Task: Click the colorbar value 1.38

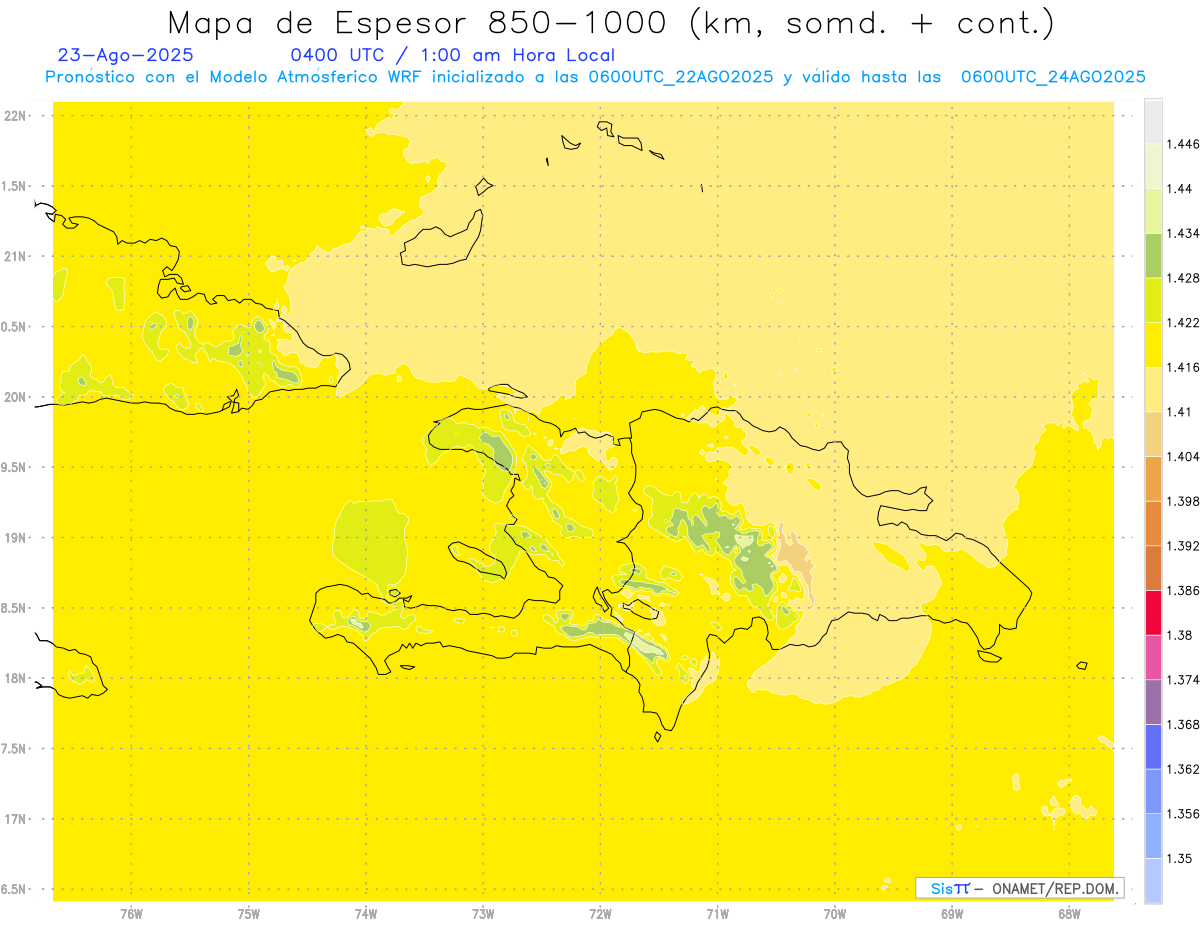Action: pos(1180,635)
